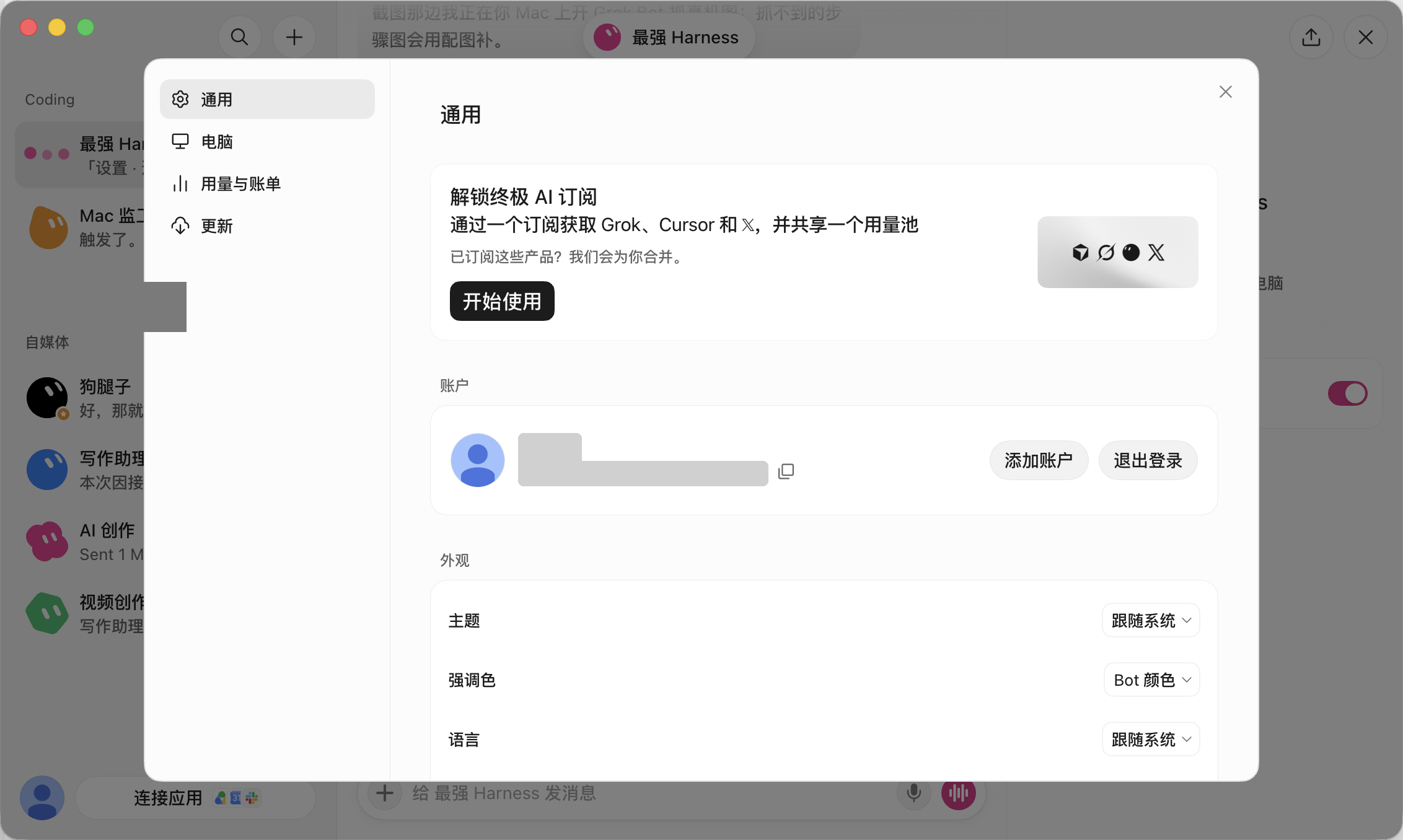1403x840 pixels.
Task: Click the monitor icon beside 电脑
Action: (180, 141)
